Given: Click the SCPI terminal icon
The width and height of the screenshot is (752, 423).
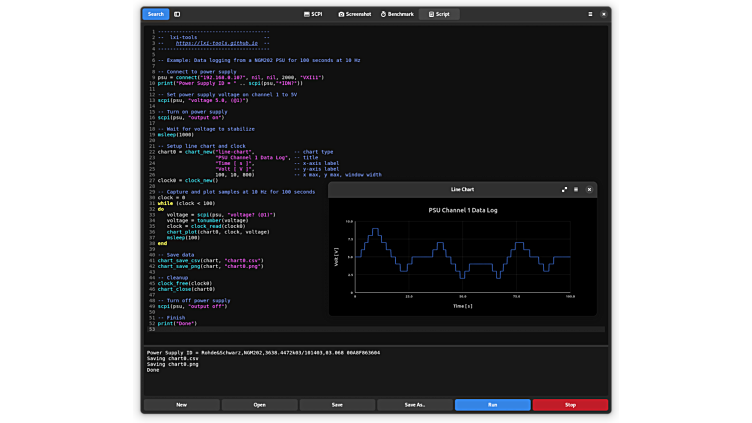Looking at the screenshot, I should 306,14.
